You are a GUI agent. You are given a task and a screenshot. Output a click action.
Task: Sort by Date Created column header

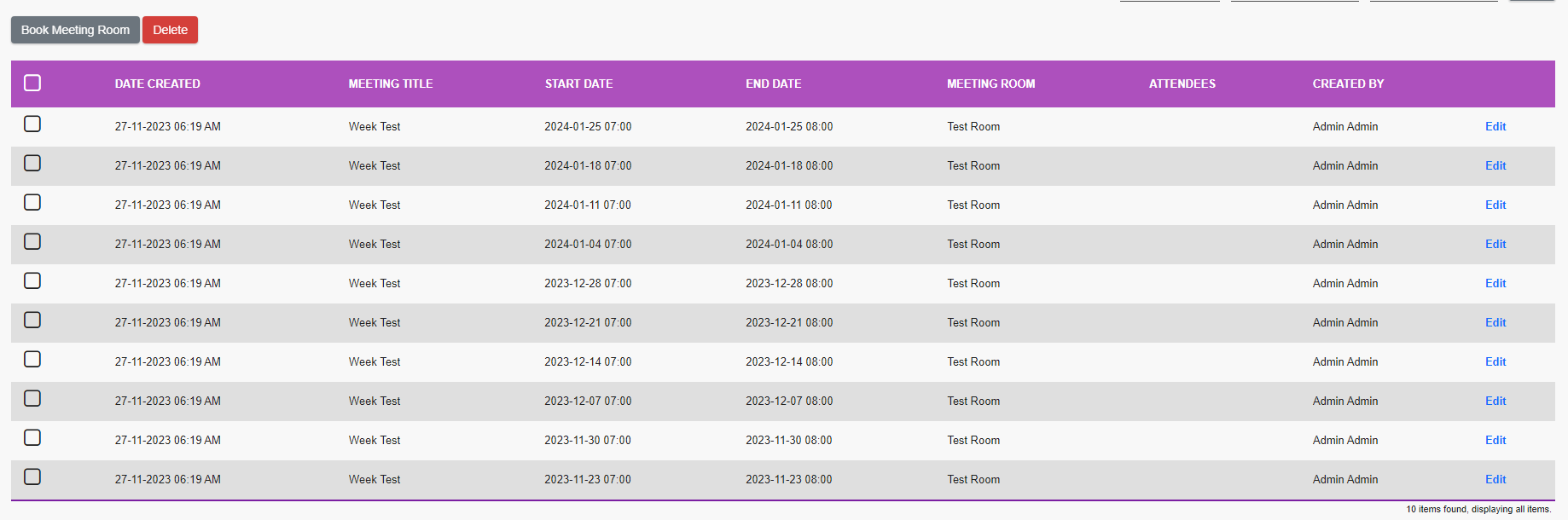157,84
